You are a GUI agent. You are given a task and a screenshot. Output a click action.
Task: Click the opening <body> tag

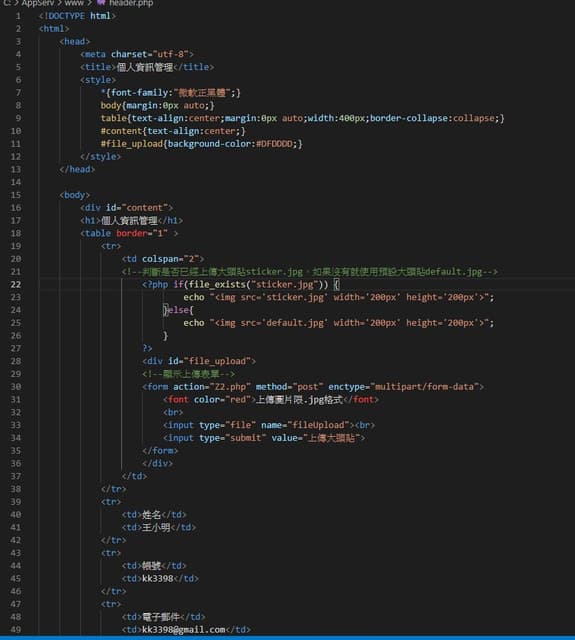75,195
